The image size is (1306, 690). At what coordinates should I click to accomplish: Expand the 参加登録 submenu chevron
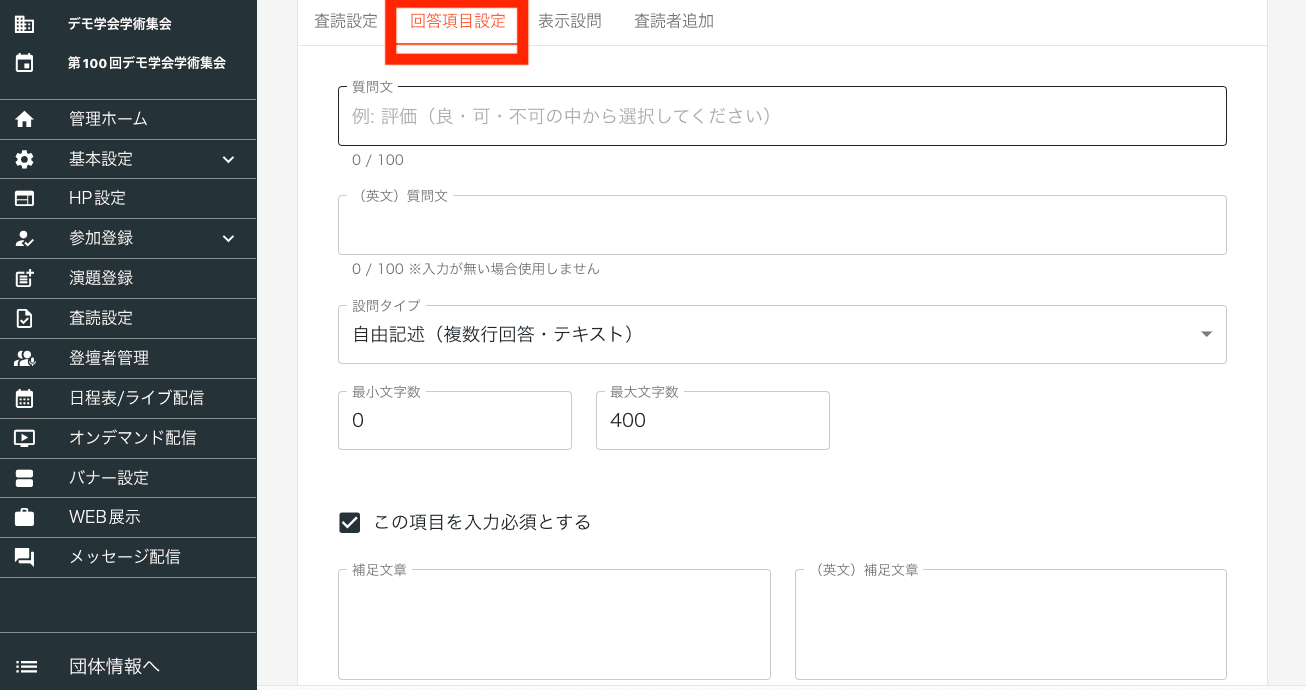pyautogui.click(x=228, y=238)
